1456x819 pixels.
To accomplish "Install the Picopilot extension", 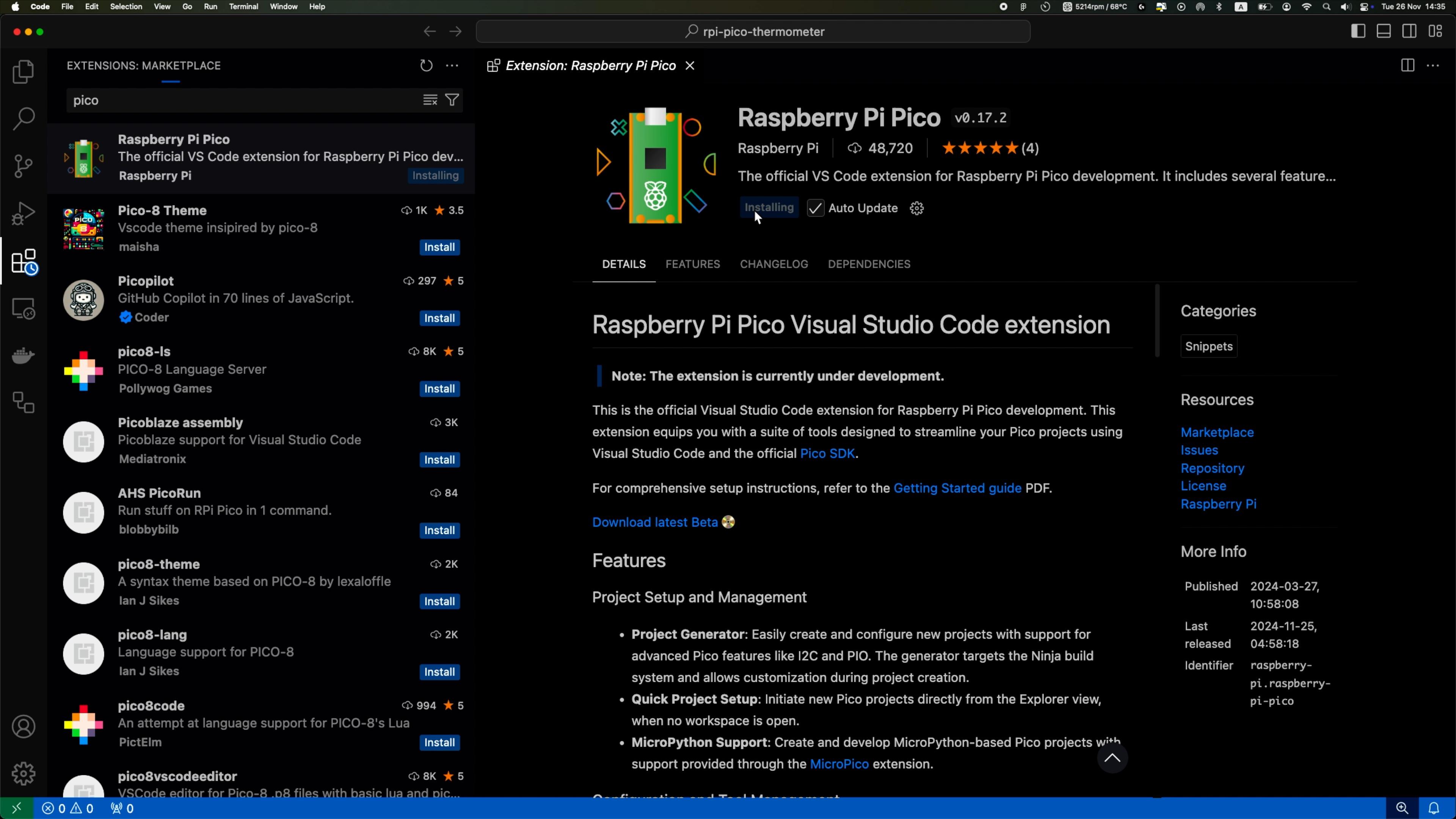I will (x=439, y=318).
